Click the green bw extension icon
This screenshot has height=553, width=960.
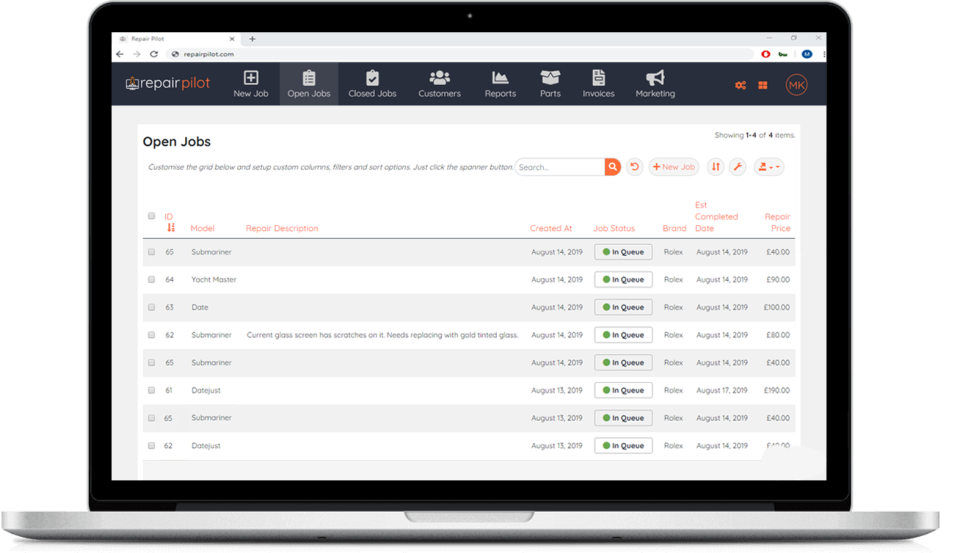[783, 54]
